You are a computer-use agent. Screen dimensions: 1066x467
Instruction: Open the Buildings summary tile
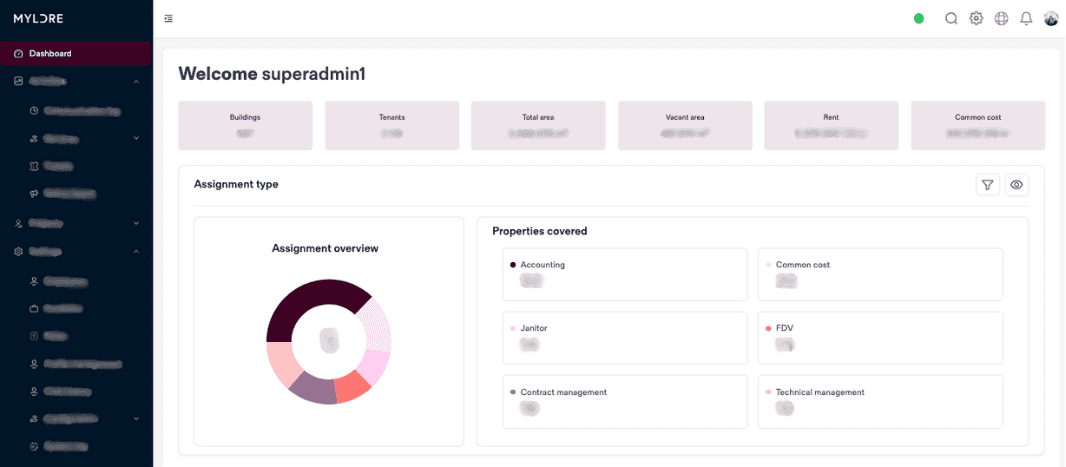(245, 125)
